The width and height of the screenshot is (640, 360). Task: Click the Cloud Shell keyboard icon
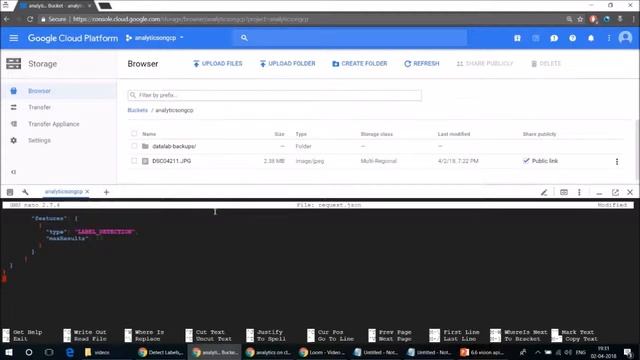pos(564,192)
